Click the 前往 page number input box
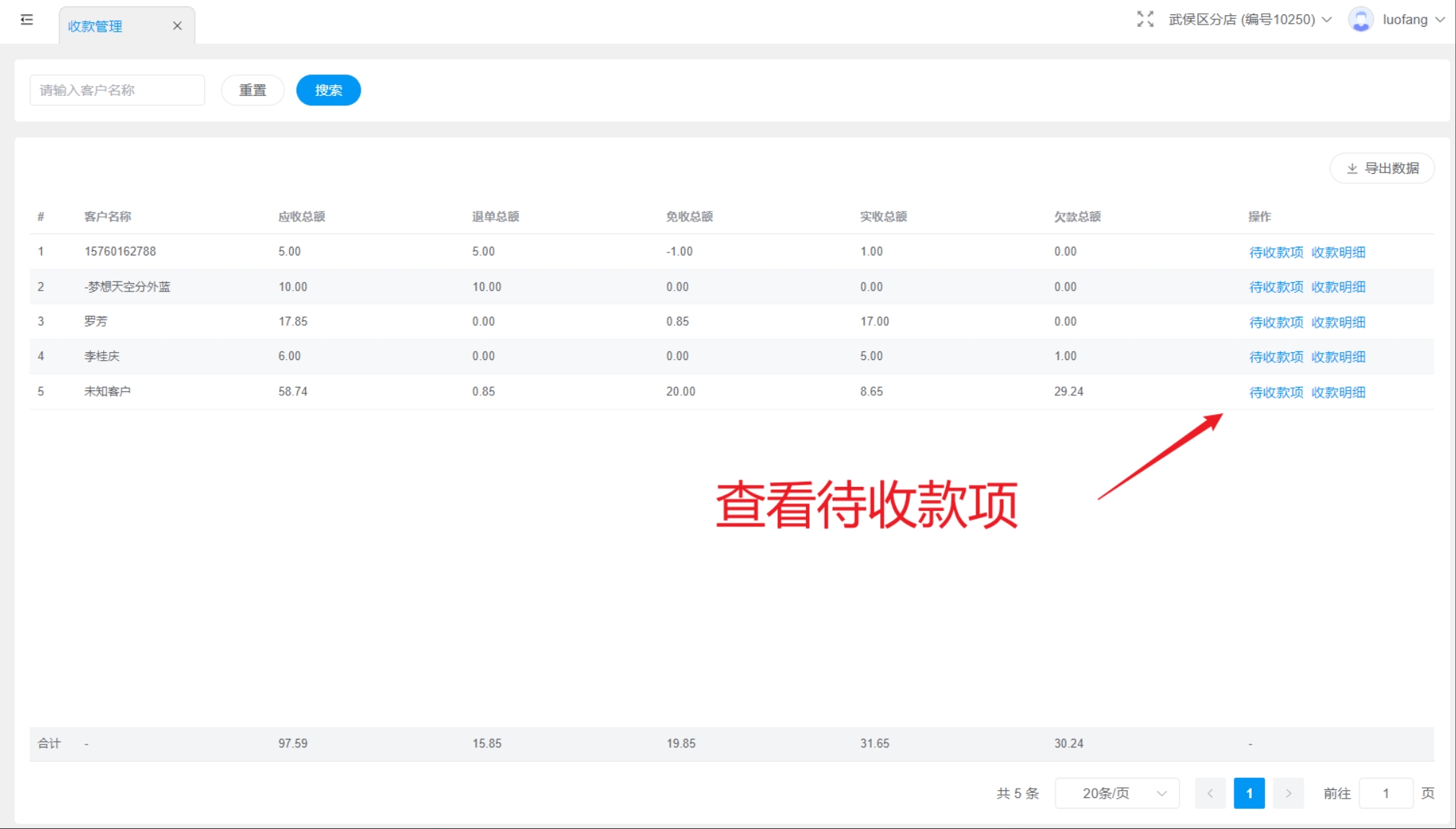The image size is (1456, 829). 1385,793
